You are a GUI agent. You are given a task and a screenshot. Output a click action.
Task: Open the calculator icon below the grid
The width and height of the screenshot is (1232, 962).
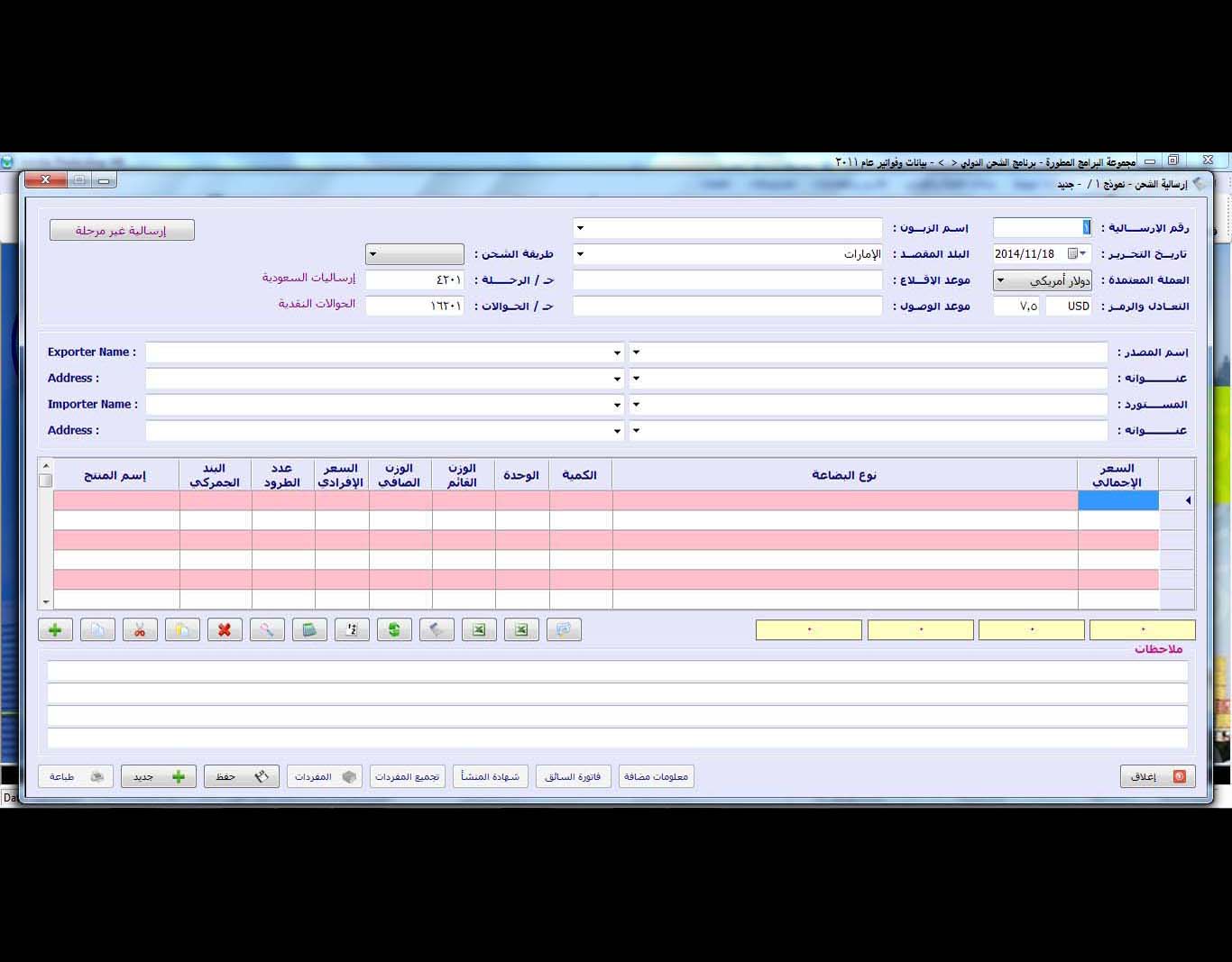pyautogui.click(x=309, y=630)
